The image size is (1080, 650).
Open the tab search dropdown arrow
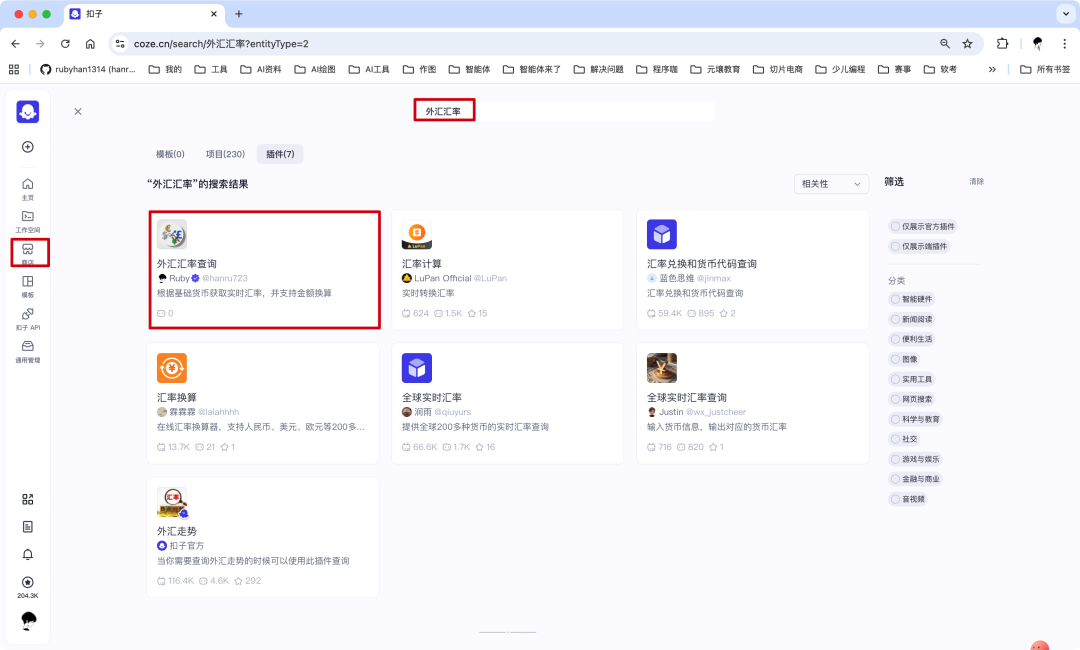pos(1066,14)
